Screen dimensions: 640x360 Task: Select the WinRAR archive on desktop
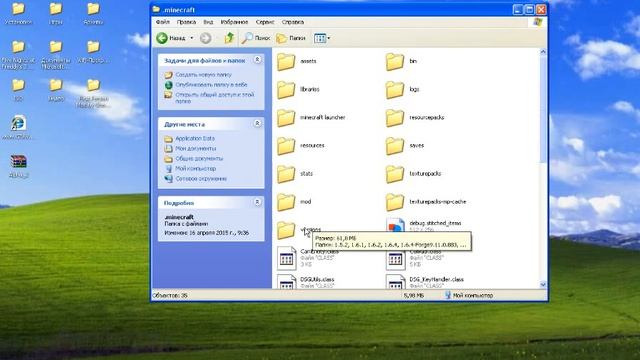[18, 166]
